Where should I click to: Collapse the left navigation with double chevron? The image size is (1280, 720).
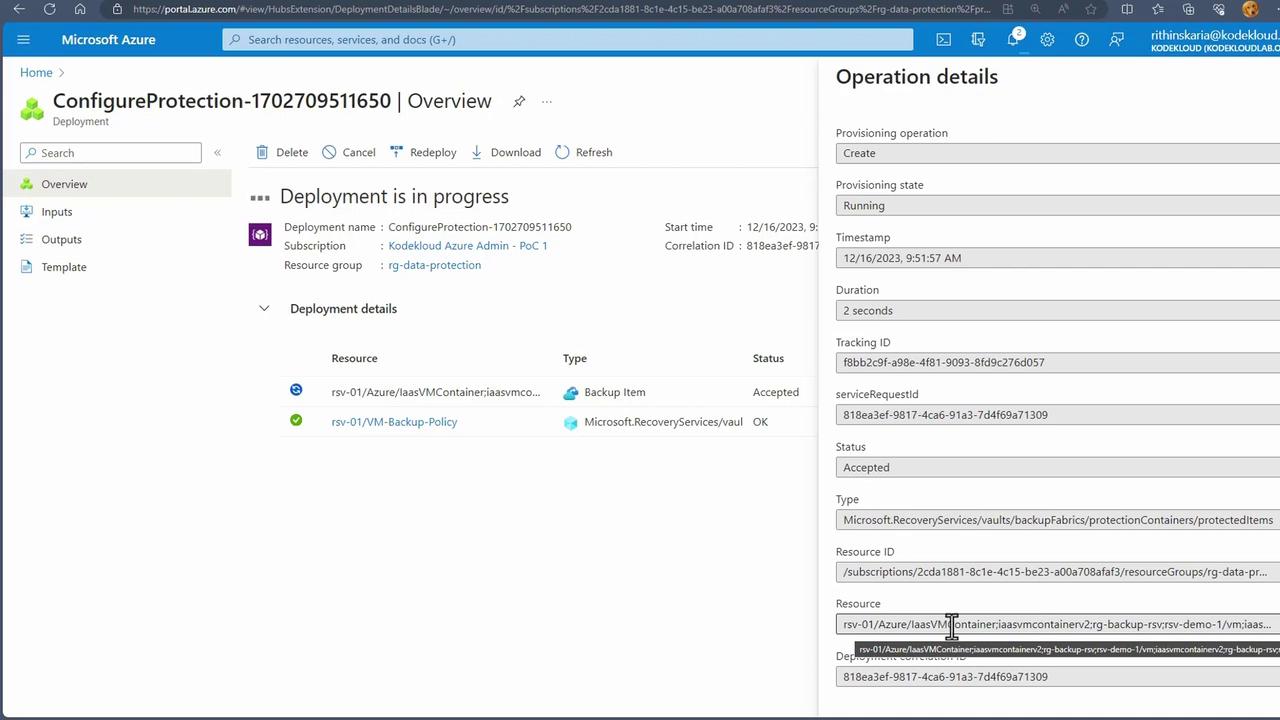[x=217, y=153]
